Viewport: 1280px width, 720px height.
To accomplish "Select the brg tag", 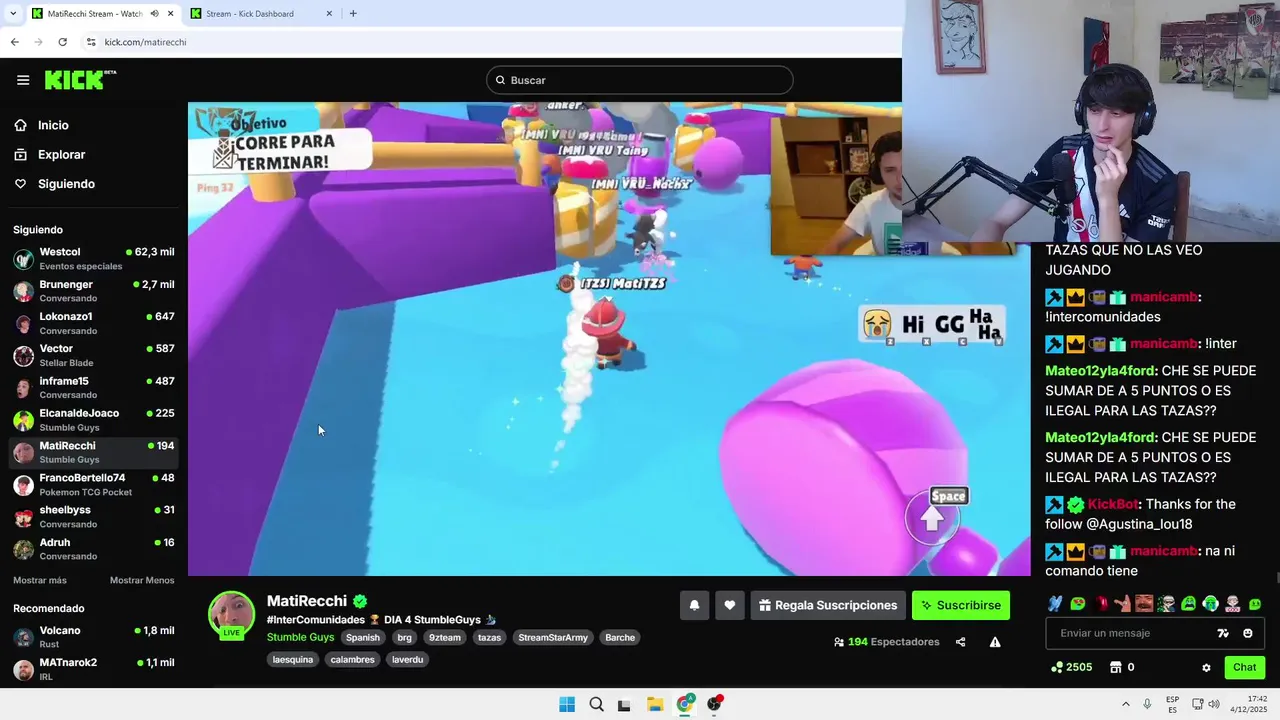I will pos(404,637).
